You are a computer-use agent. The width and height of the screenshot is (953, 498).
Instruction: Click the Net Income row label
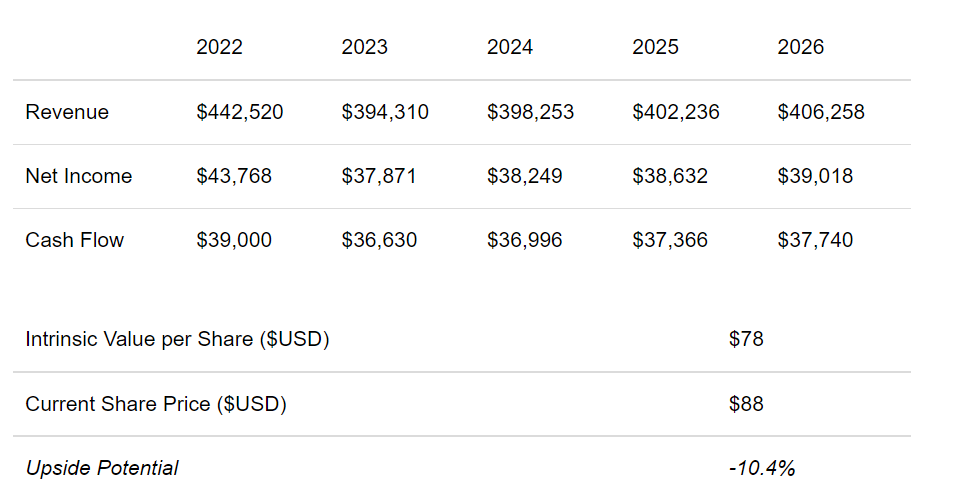click(x=79, y=176)
